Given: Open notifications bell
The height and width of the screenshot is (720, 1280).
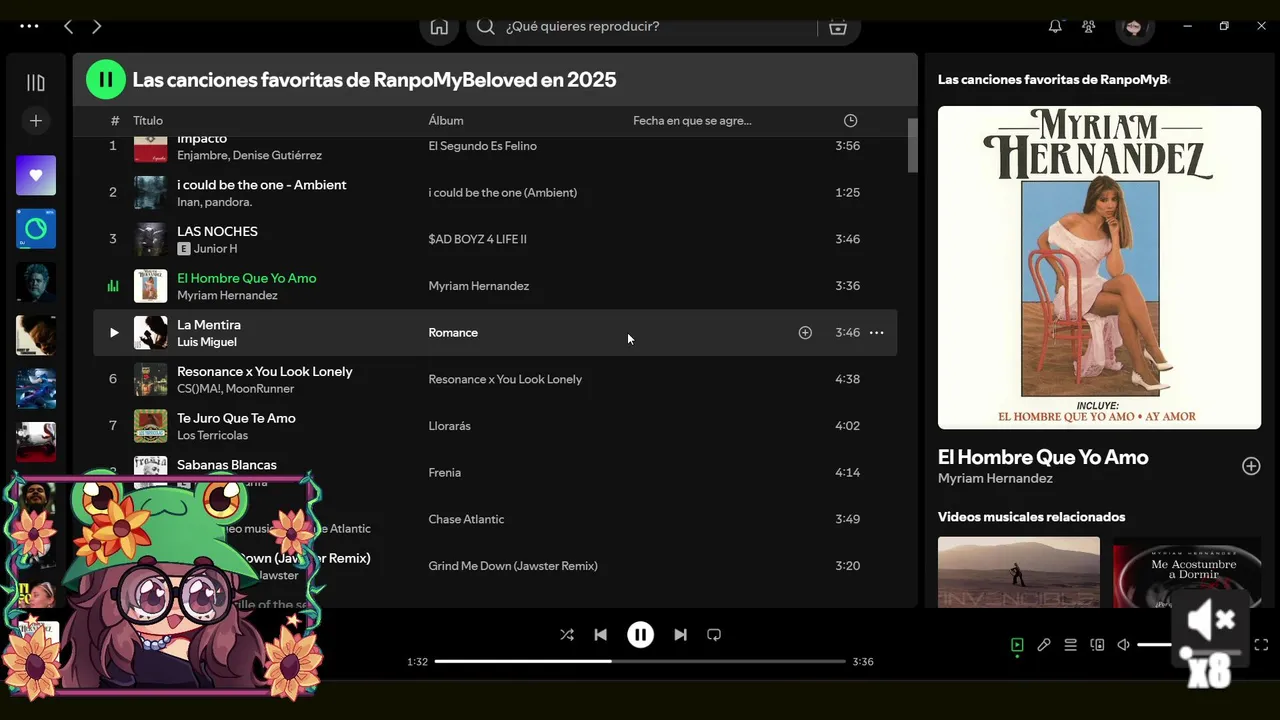Looking at the screenshot, I should pyautogui.click(x=1055, y=27).
